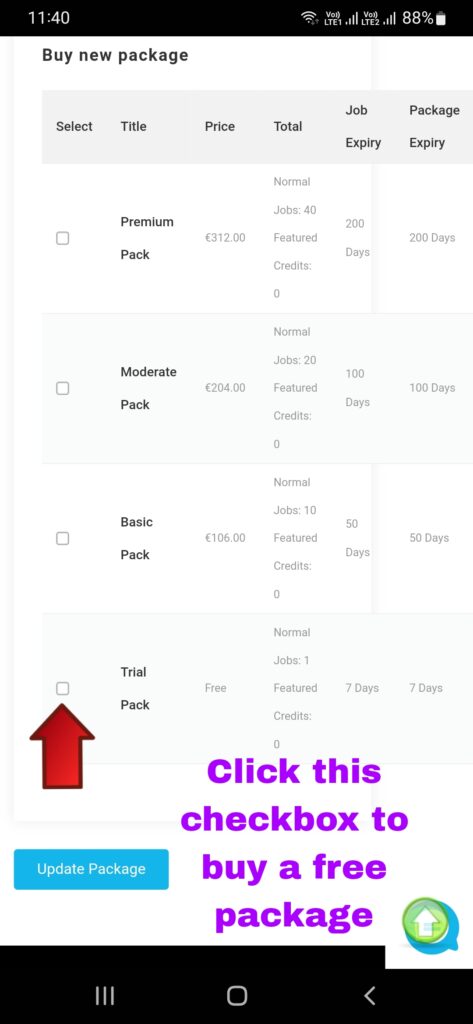The image size is (473, 1024).
Task: Tap the 11:40 clock in status bar
Action: coord(49,18)
